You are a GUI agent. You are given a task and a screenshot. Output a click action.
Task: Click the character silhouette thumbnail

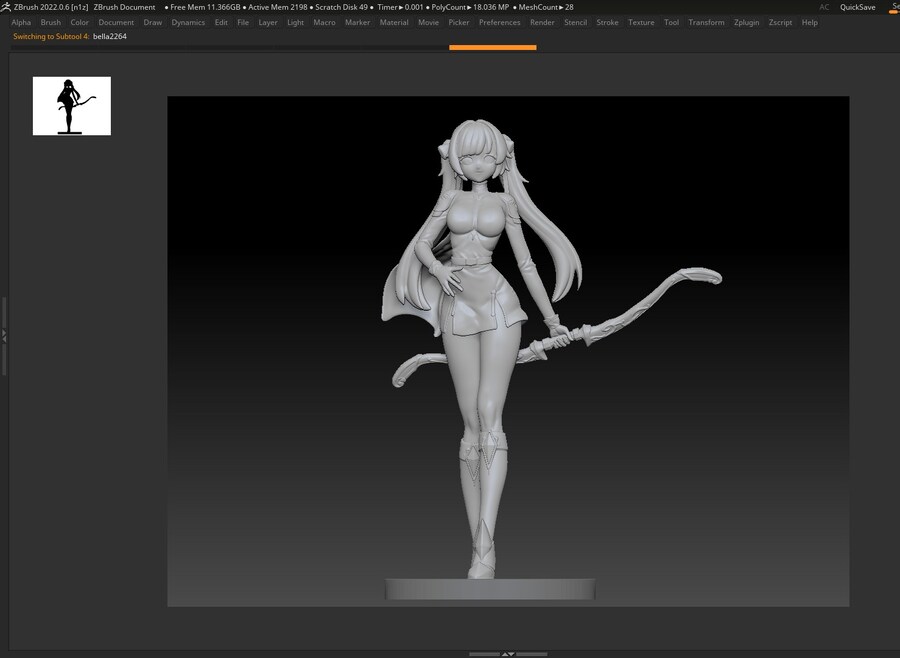[x=72, y=106]
